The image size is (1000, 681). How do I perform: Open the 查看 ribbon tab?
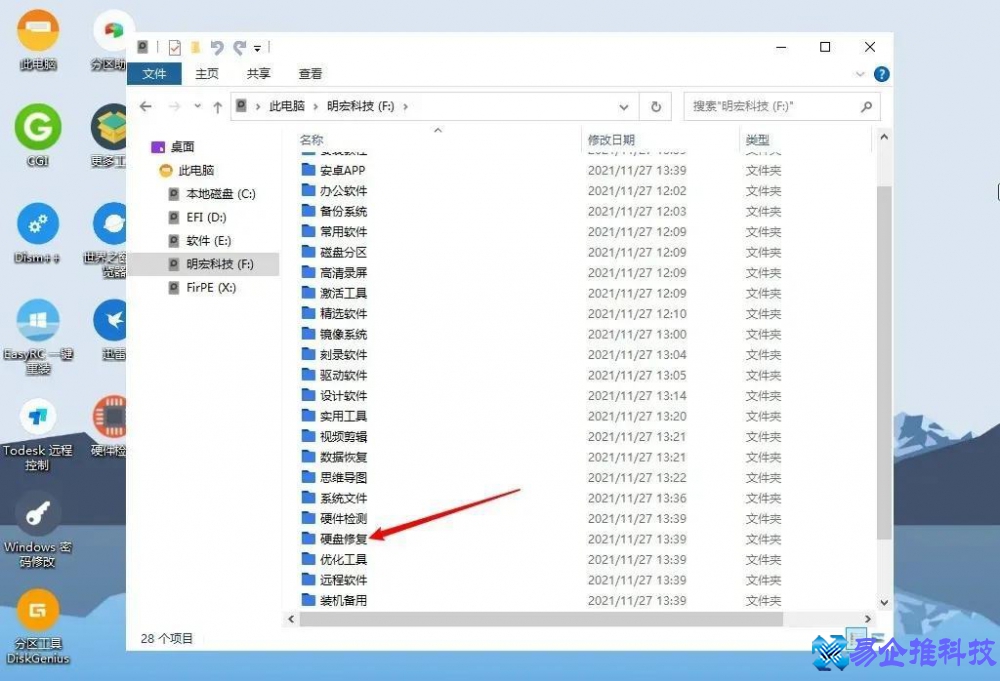(310, 73)
